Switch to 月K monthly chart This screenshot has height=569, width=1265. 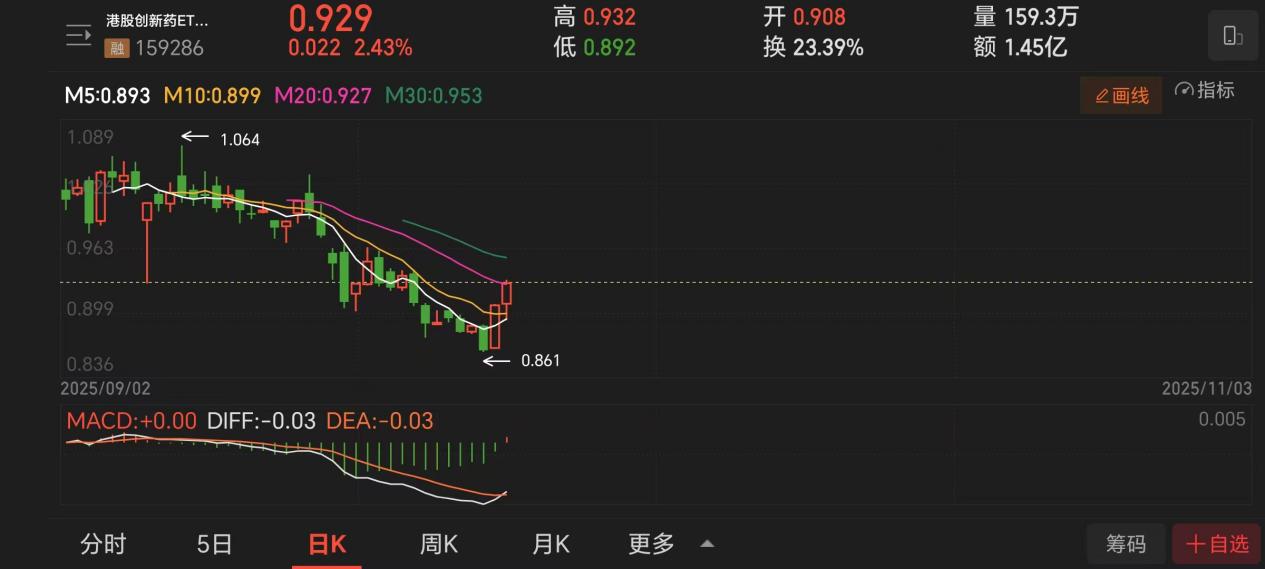click(x=550, y=544)
